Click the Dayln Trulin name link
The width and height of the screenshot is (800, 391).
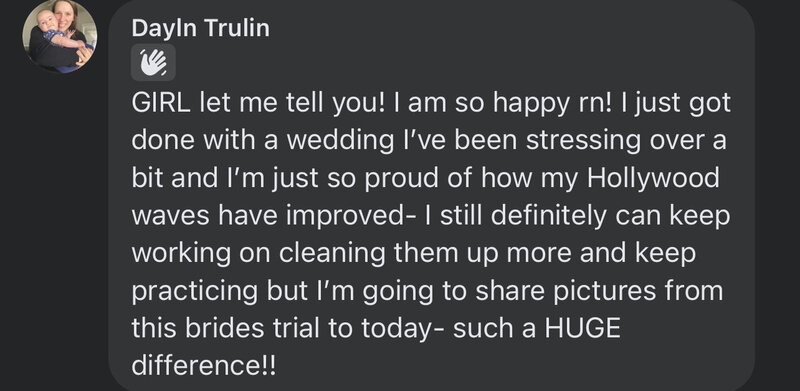(201, 28)
